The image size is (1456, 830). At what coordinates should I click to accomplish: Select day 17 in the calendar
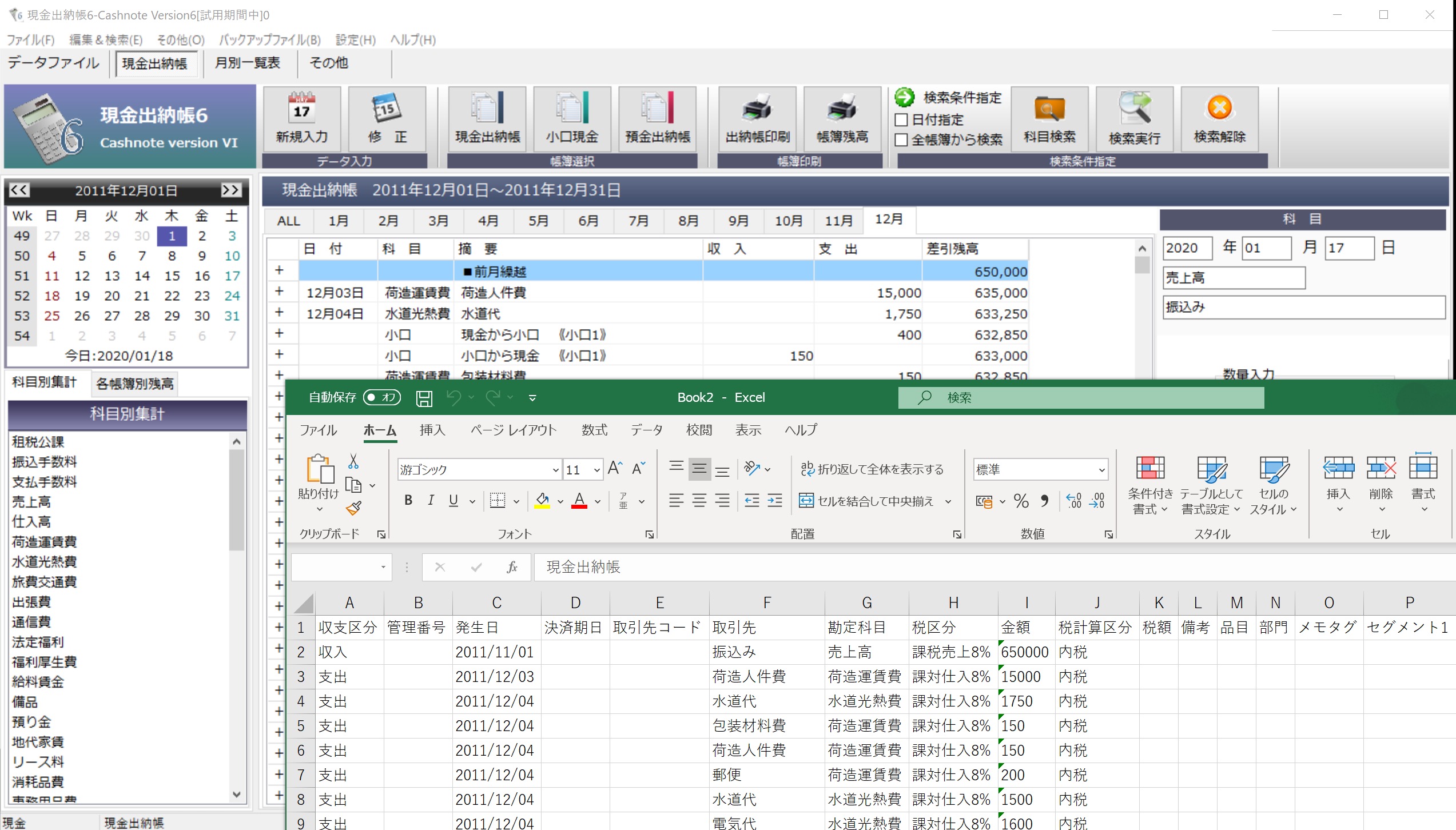[232, 276]
